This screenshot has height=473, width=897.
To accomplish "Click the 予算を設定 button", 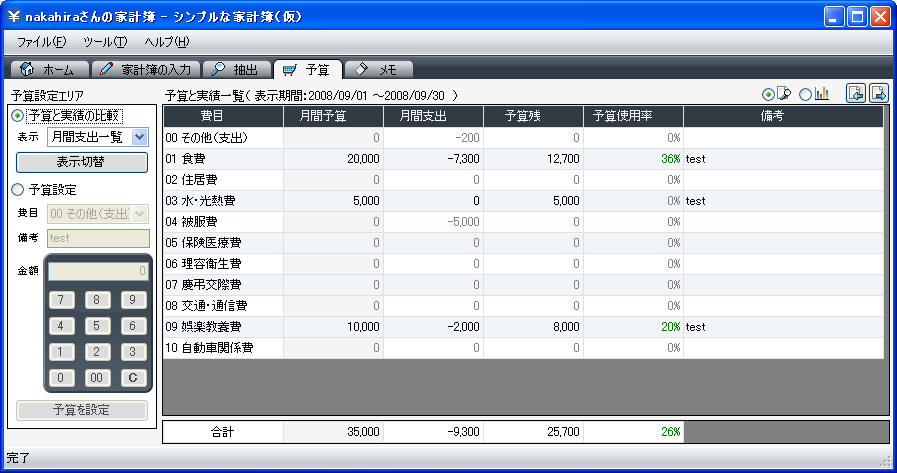I will [x=82, y=410].
